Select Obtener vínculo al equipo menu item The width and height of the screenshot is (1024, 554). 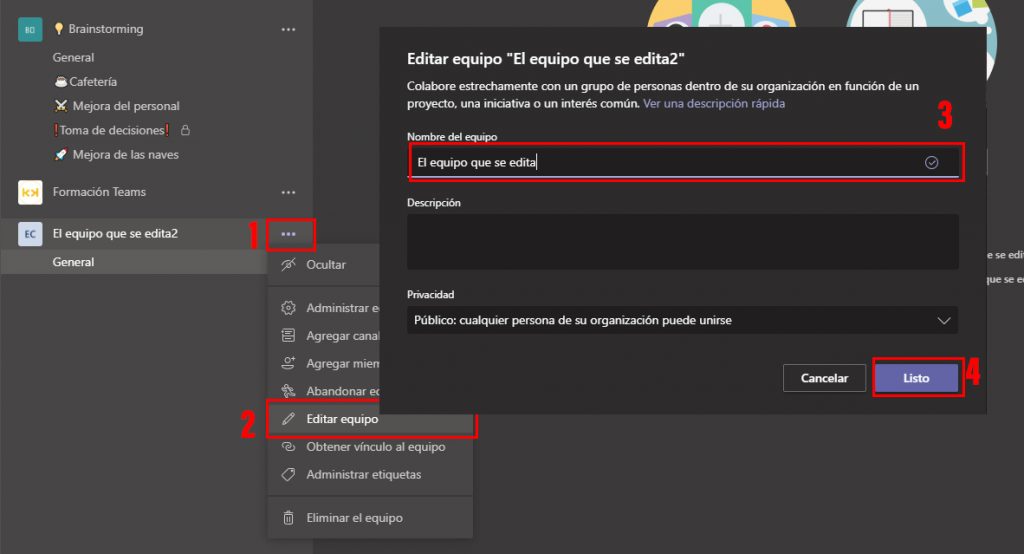tap(375, 447)
